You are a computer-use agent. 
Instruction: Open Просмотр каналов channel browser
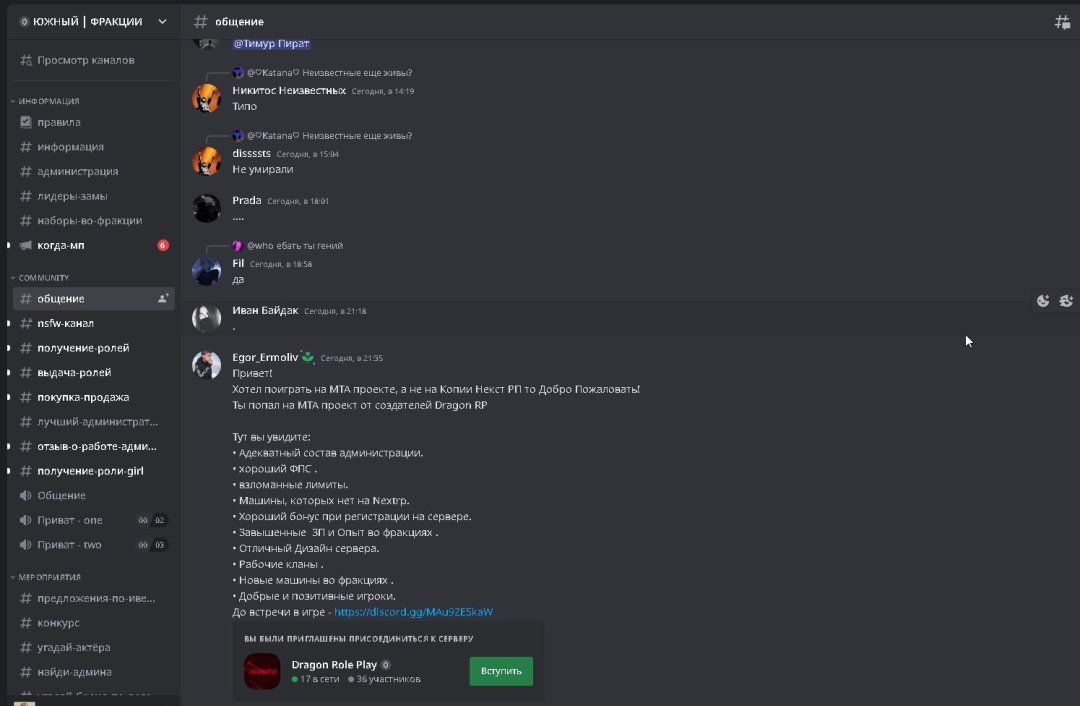(x=85, y=60)
